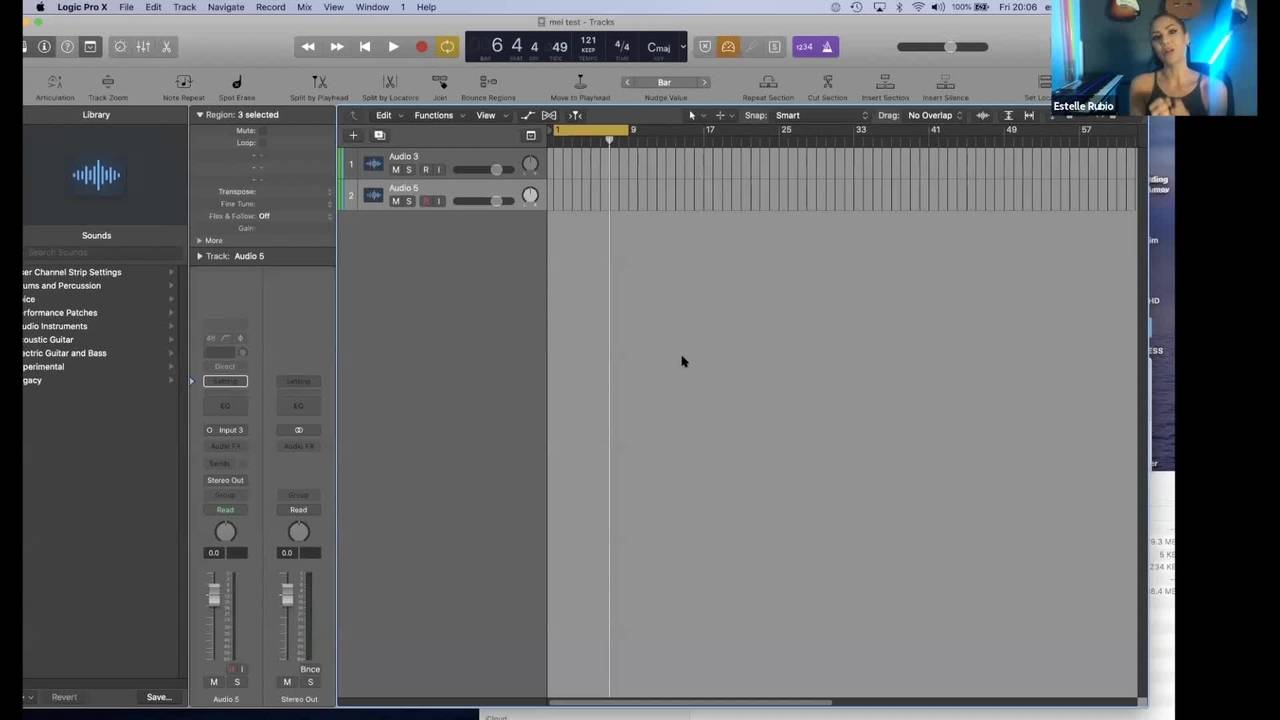Open the Editors with the scissors icon

166,47
